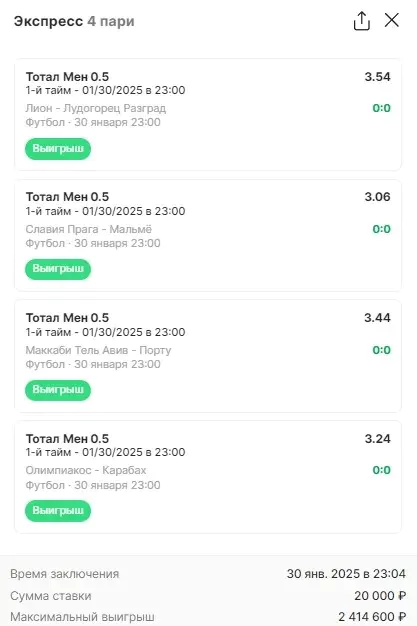Click Выигрыш badge for Олимпиакос - Карабах
The height and width of the screenshot is (626, 417).
[58, 511]
